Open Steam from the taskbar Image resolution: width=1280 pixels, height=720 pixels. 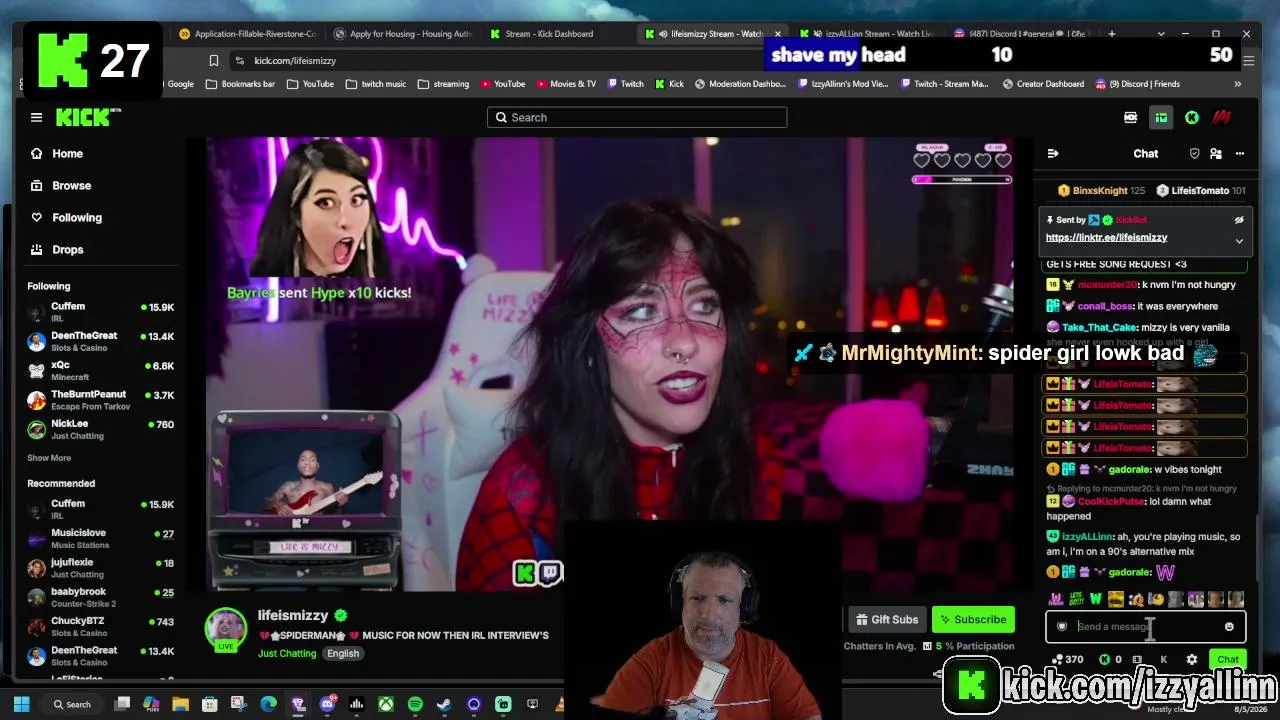(444, 705)
